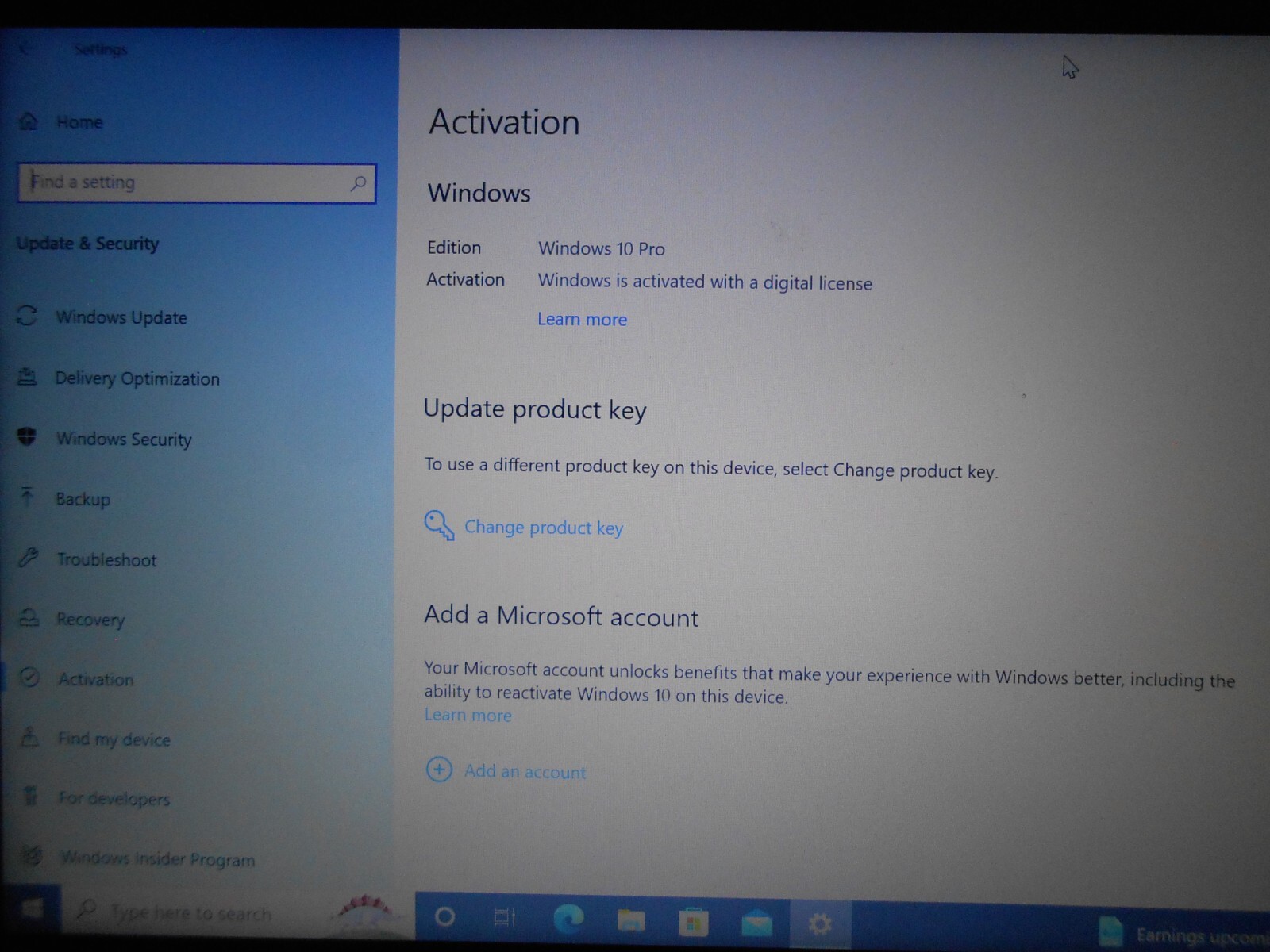Click the Add a Microsoft account heading

(561, 616)
